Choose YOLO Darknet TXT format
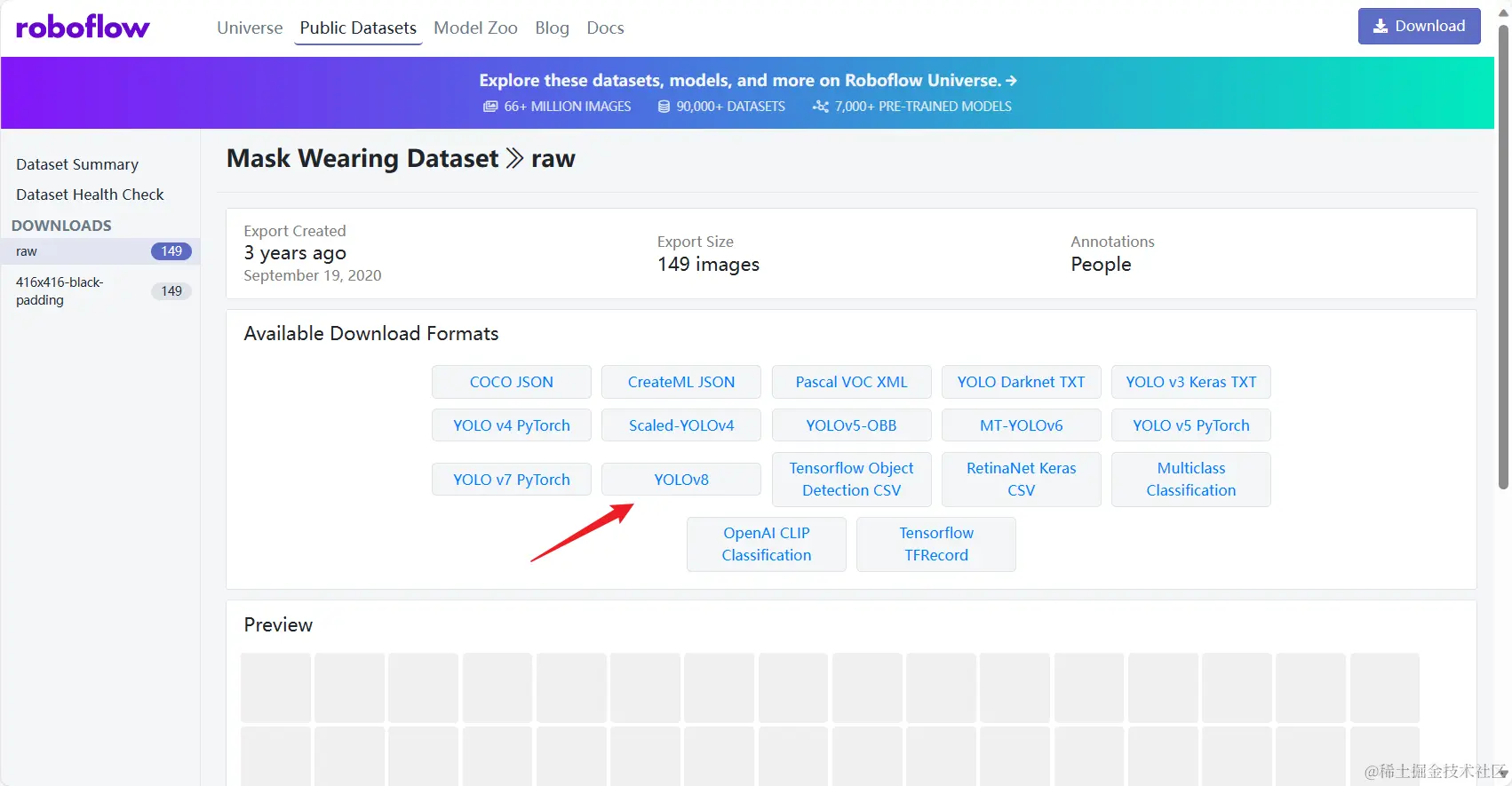The height and width of the screenshot is (786, 1512). (x=1022, y=382)
